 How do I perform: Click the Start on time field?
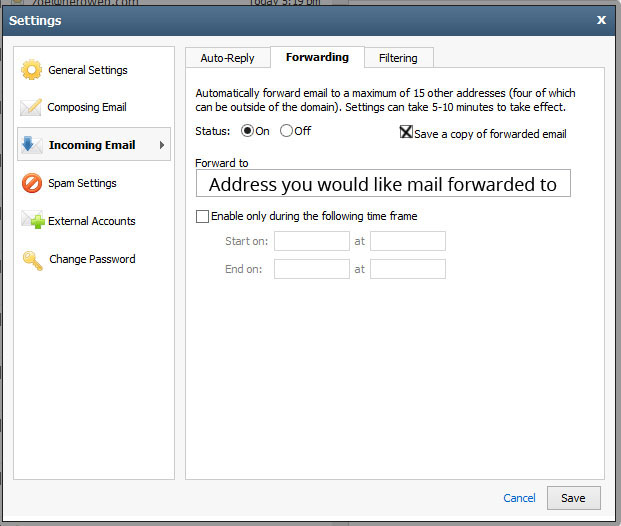(408, 241)
